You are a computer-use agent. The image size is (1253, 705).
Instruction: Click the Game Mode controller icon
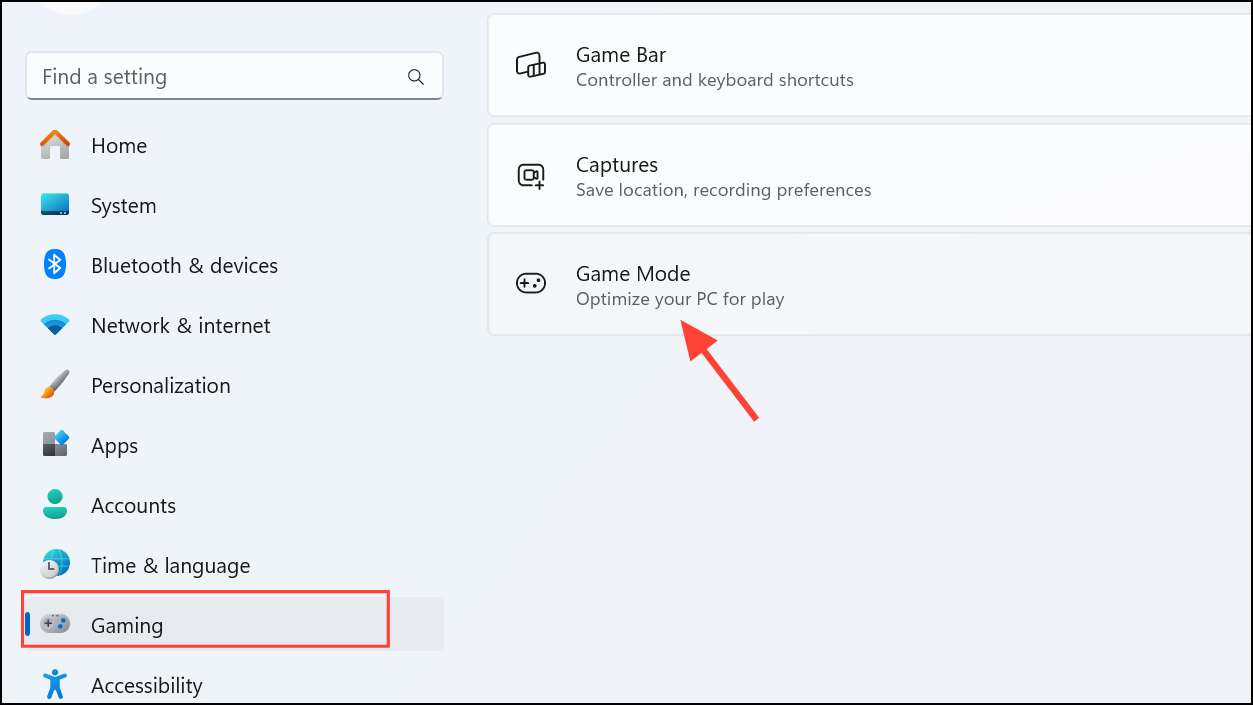[x=530, y=284]
